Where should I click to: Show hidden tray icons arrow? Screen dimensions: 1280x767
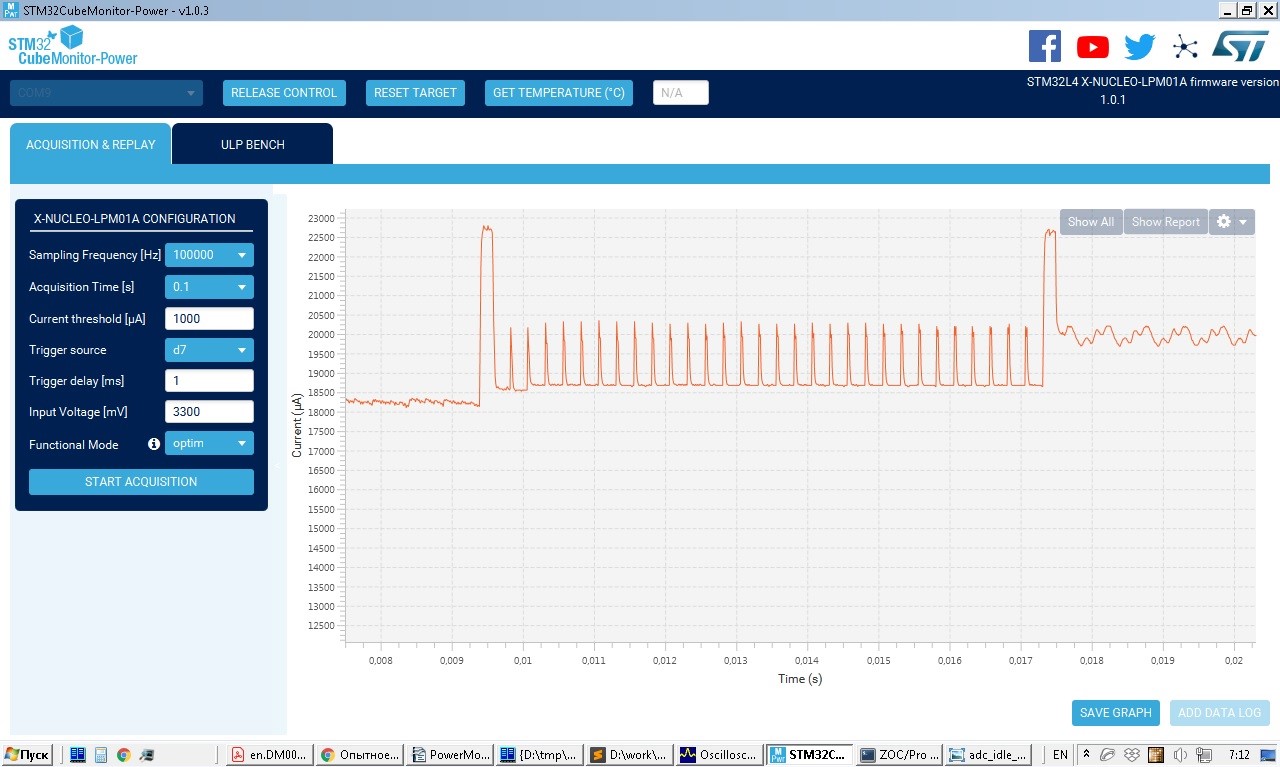click(1086, 755)
